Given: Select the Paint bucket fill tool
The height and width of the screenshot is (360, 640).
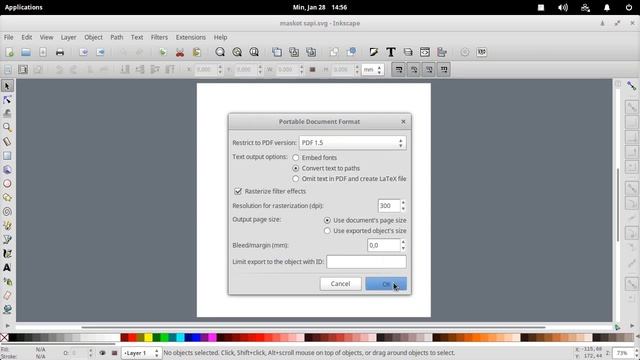Looking at the screenshot, I should pos(7,309).
